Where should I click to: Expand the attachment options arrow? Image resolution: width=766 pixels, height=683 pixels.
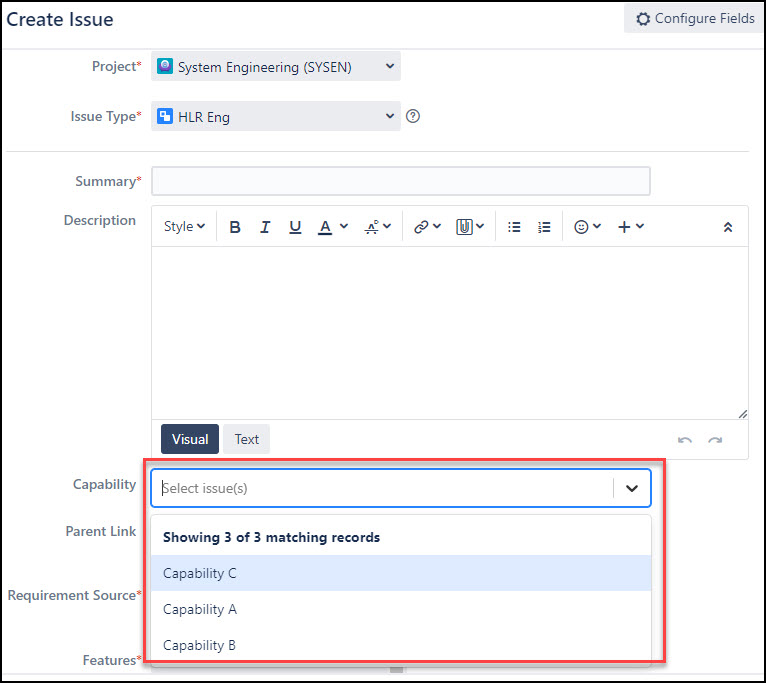point(480,226)
